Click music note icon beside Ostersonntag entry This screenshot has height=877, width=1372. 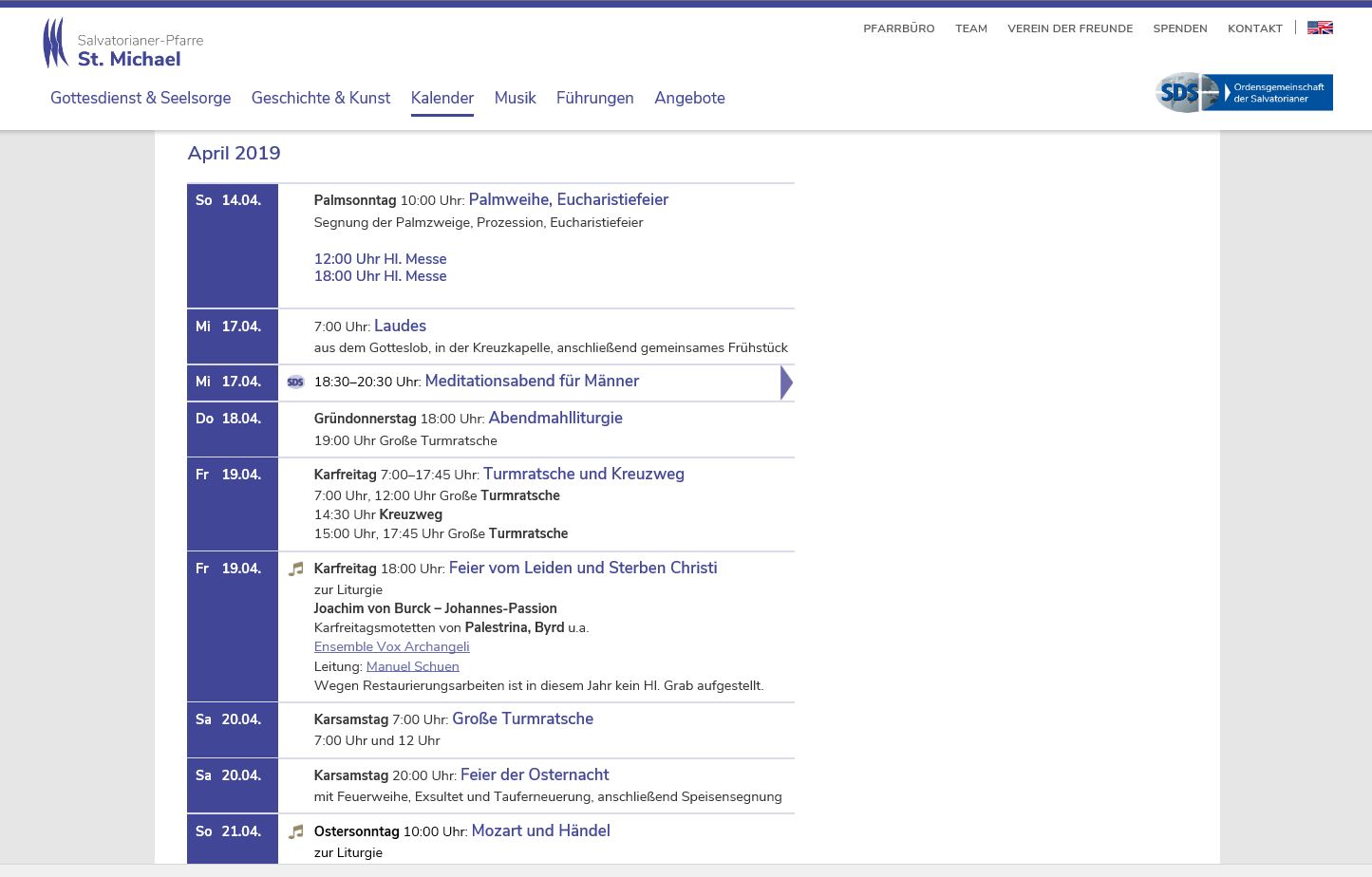pyautogui.click(x=296, y=832)
